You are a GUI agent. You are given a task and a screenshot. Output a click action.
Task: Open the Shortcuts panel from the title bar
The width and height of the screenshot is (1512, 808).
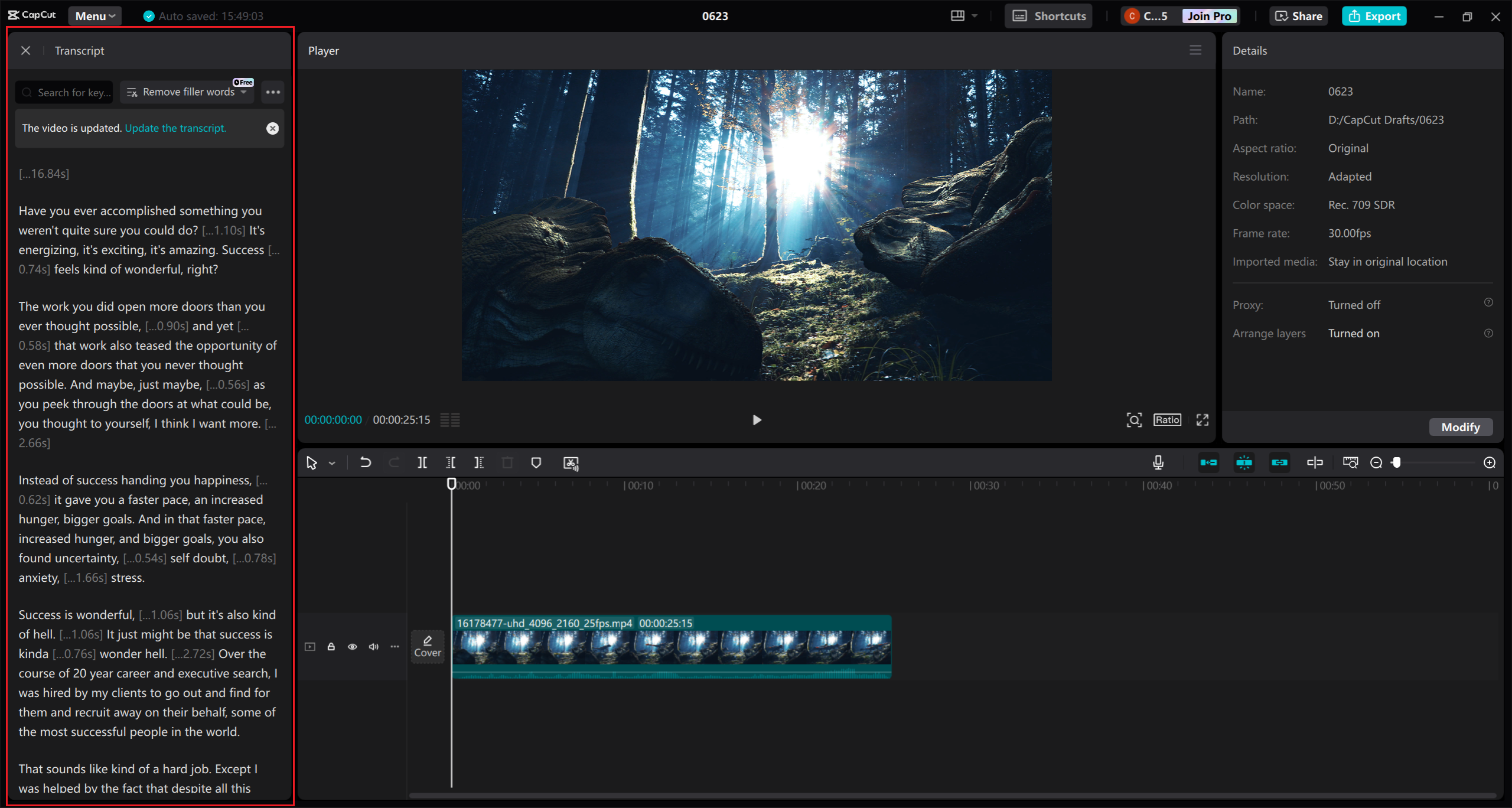[x=1048, y=15]
